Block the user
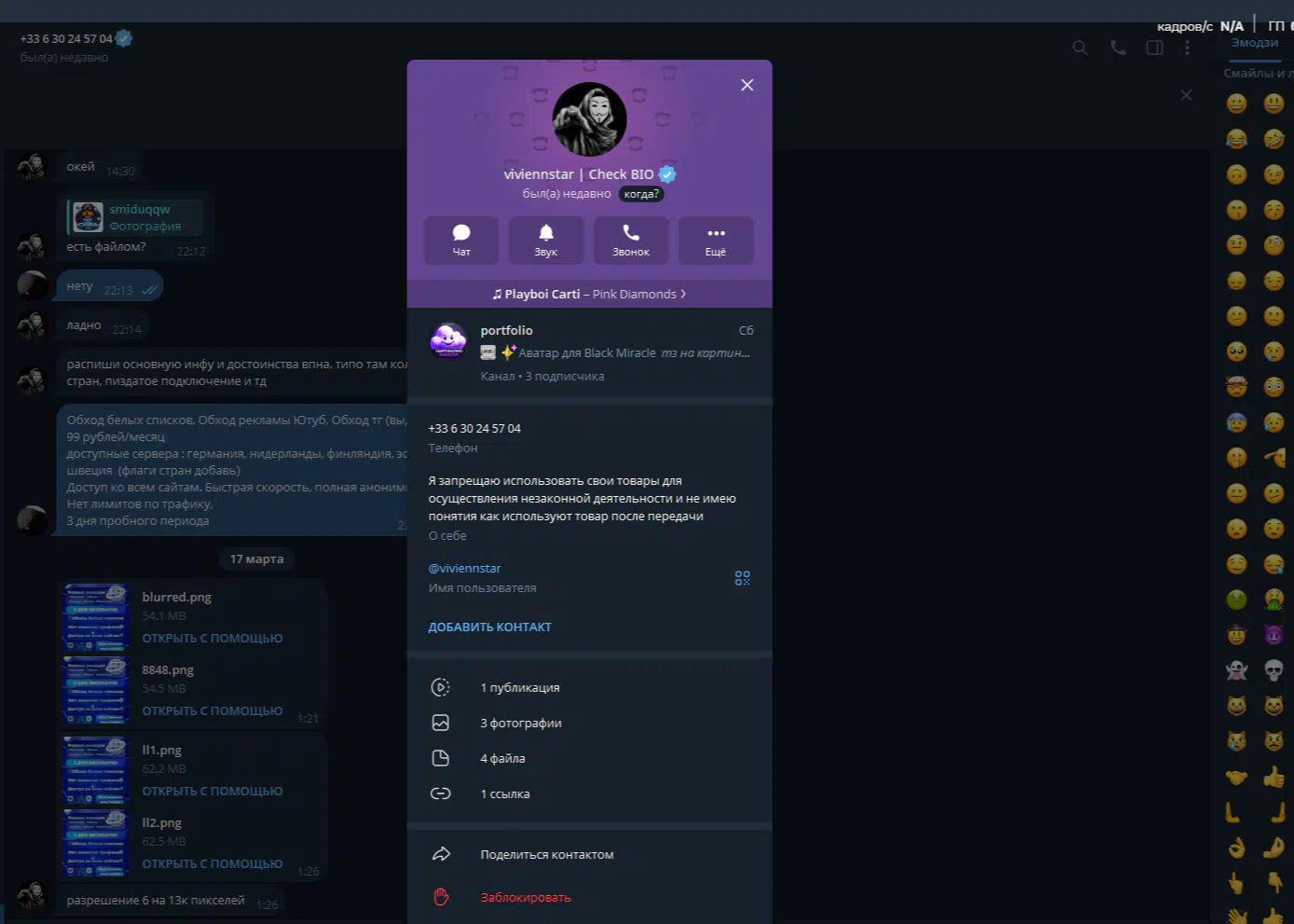This screenshot has height=924, width=1294. pyautogui.click(x=525, y=897)
